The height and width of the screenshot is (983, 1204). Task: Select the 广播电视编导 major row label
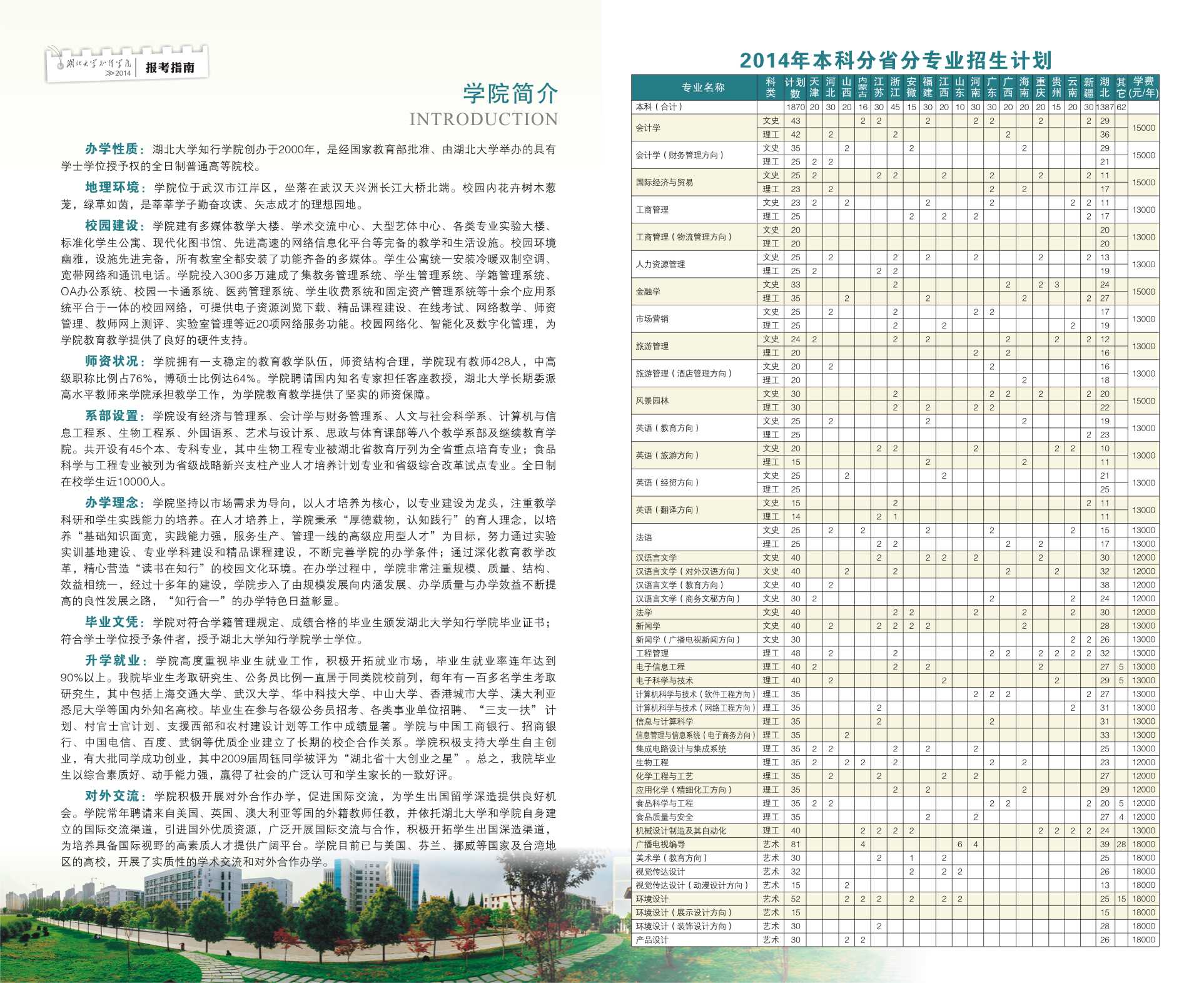660,844
